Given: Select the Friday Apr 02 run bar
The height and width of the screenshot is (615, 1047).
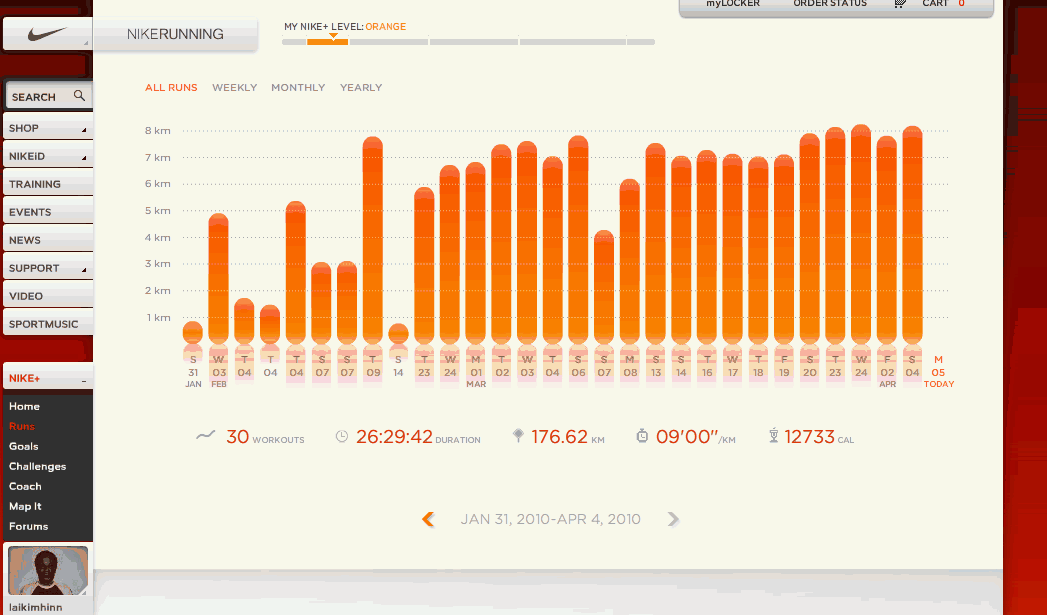Looking at the screenshot, I should 887,240.
